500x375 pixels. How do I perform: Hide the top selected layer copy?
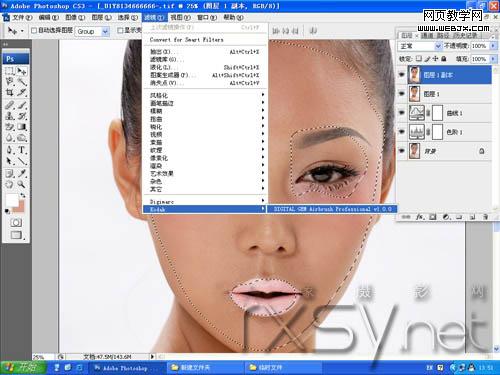[402, 75]
